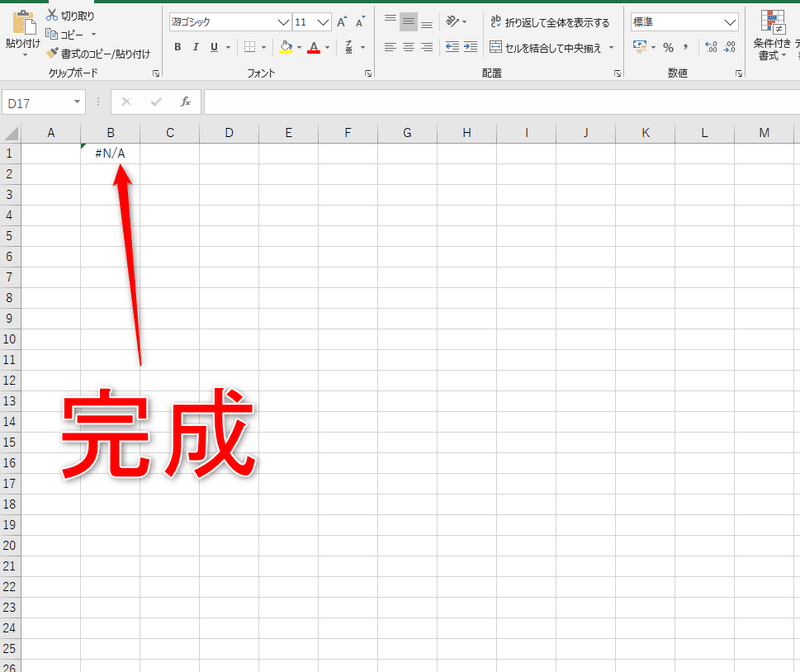
Task: Toggle Bold formatting
Action: coord(178,47)
